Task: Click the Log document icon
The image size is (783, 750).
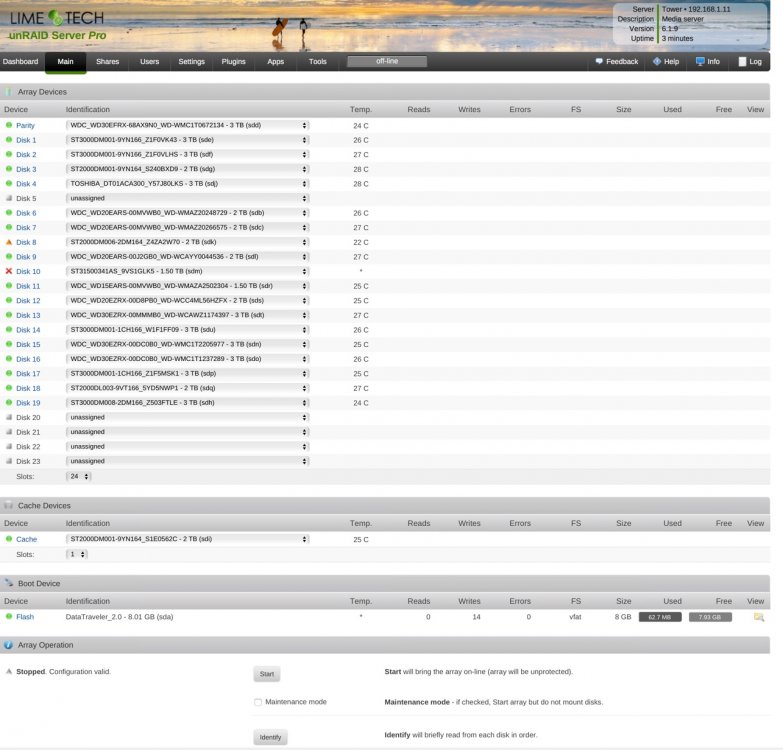Action: coord(743,61)
